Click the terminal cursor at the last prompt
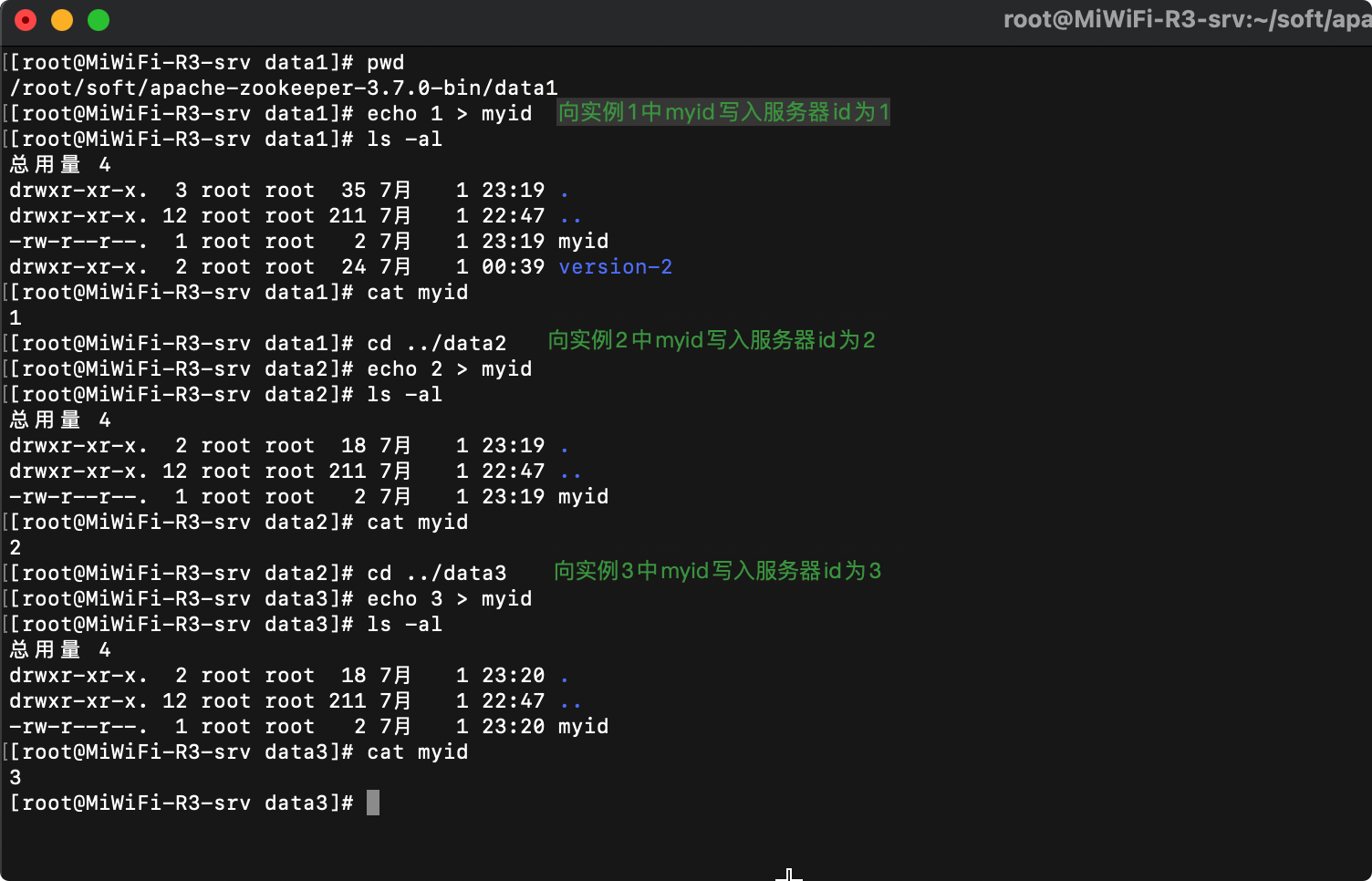 tap(373, 803)
